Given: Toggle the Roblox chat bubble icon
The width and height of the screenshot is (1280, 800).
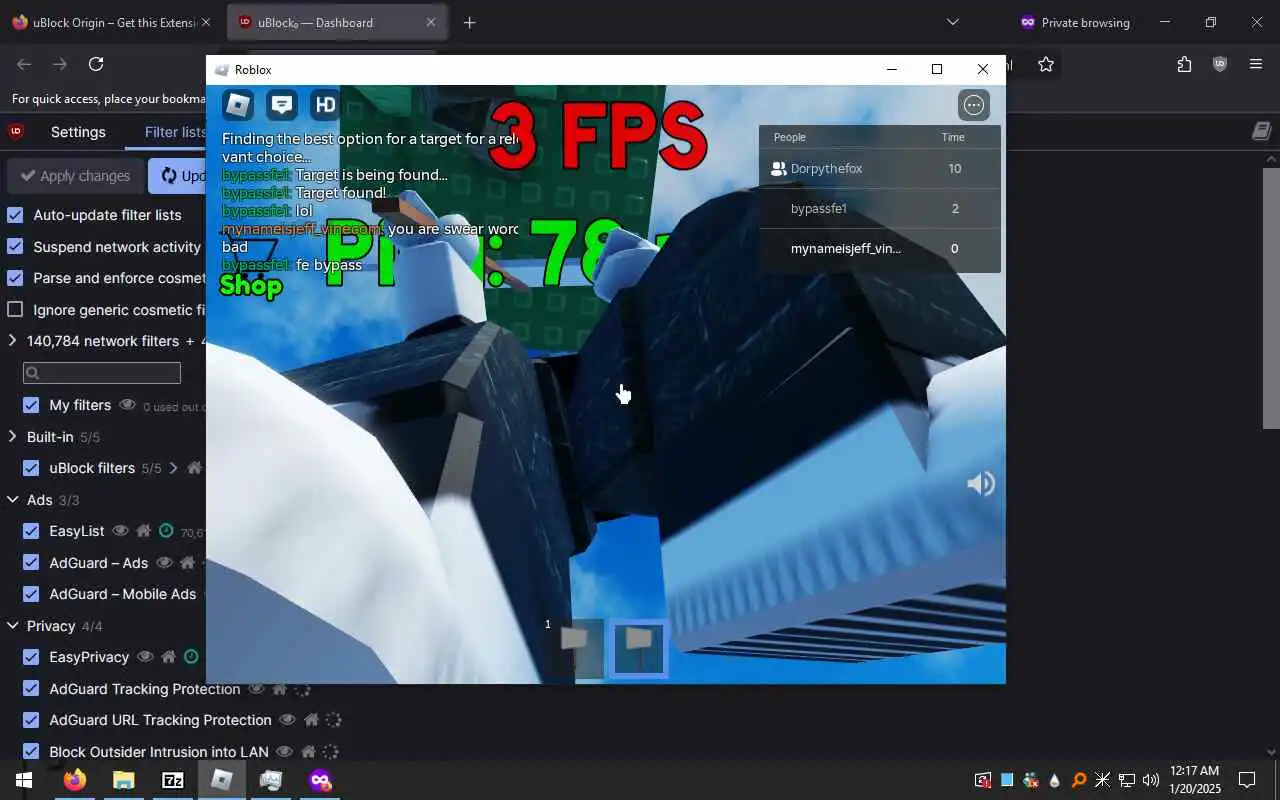Looking at the screenshot, I should 282,104.
